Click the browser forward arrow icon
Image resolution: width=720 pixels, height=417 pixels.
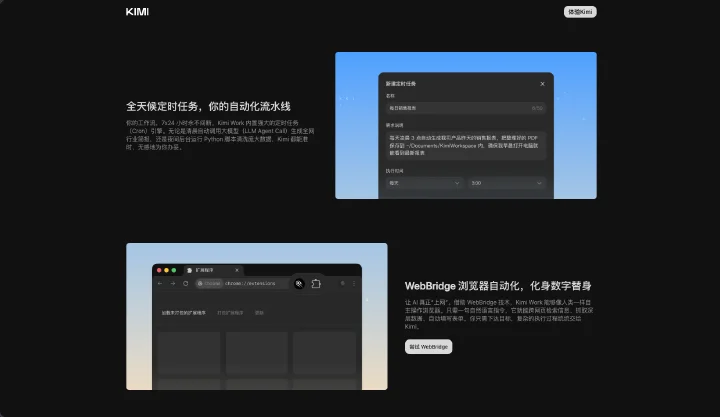pos(173,283)
